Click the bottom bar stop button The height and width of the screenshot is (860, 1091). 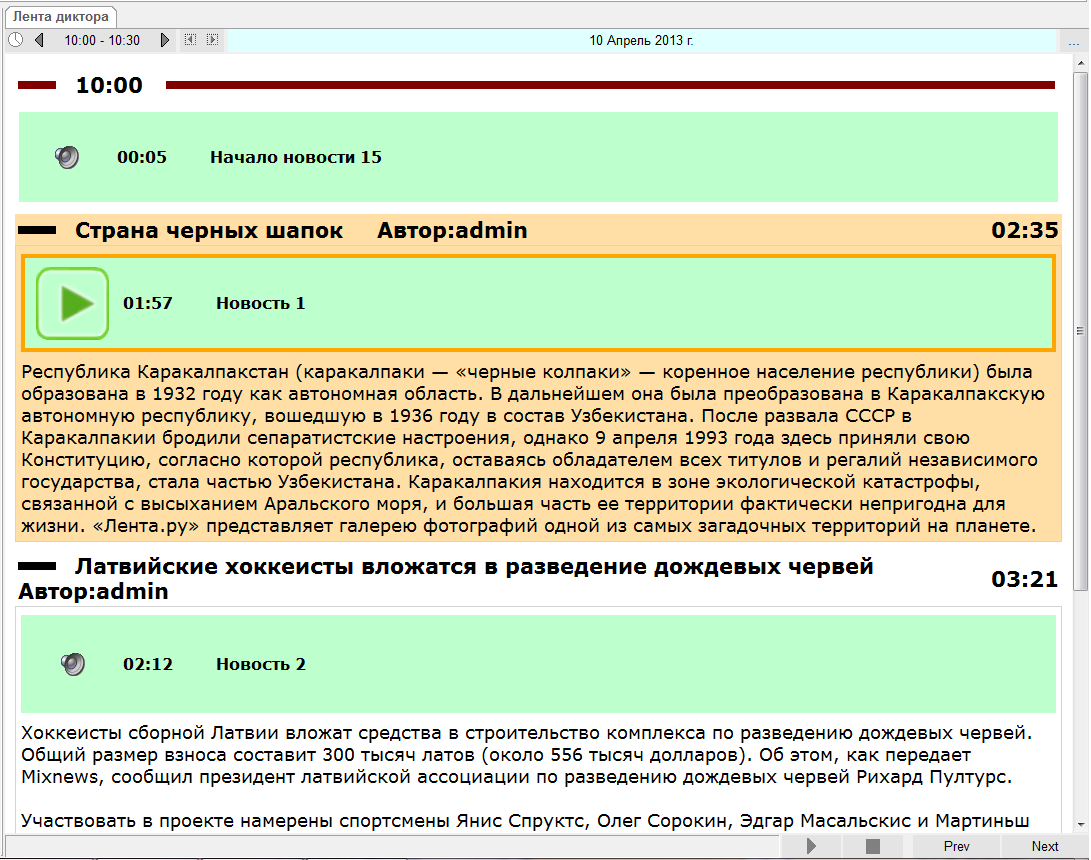[873, 846]
